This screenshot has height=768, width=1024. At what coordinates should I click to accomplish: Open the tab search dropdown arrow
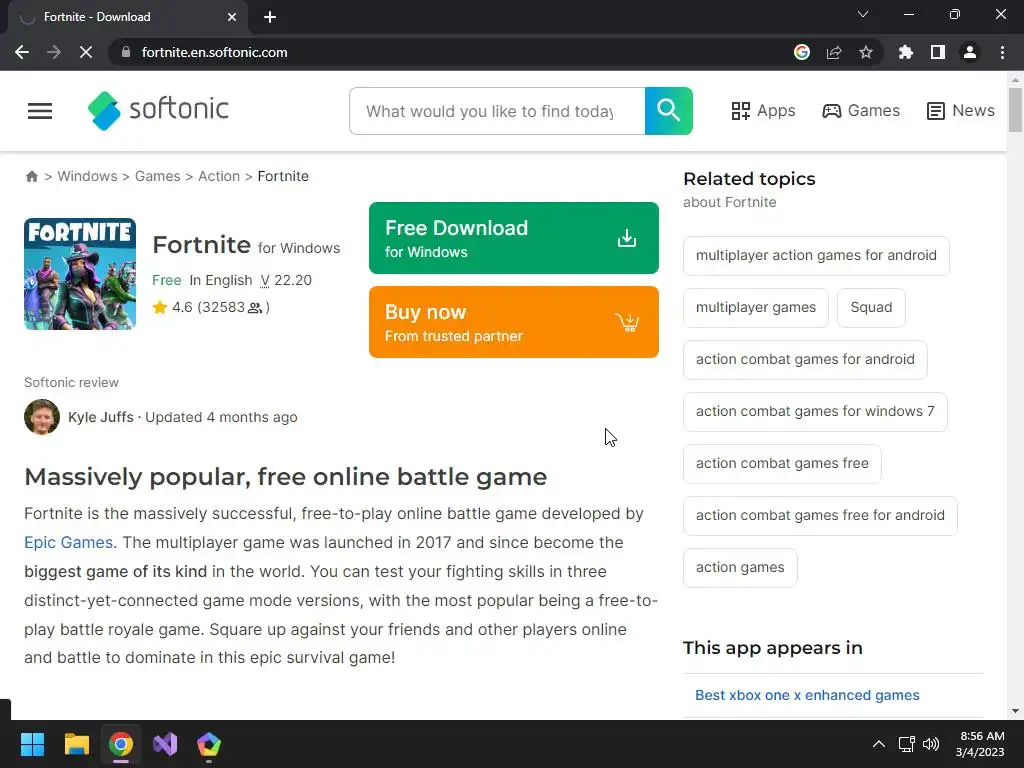tap(863, 14)
